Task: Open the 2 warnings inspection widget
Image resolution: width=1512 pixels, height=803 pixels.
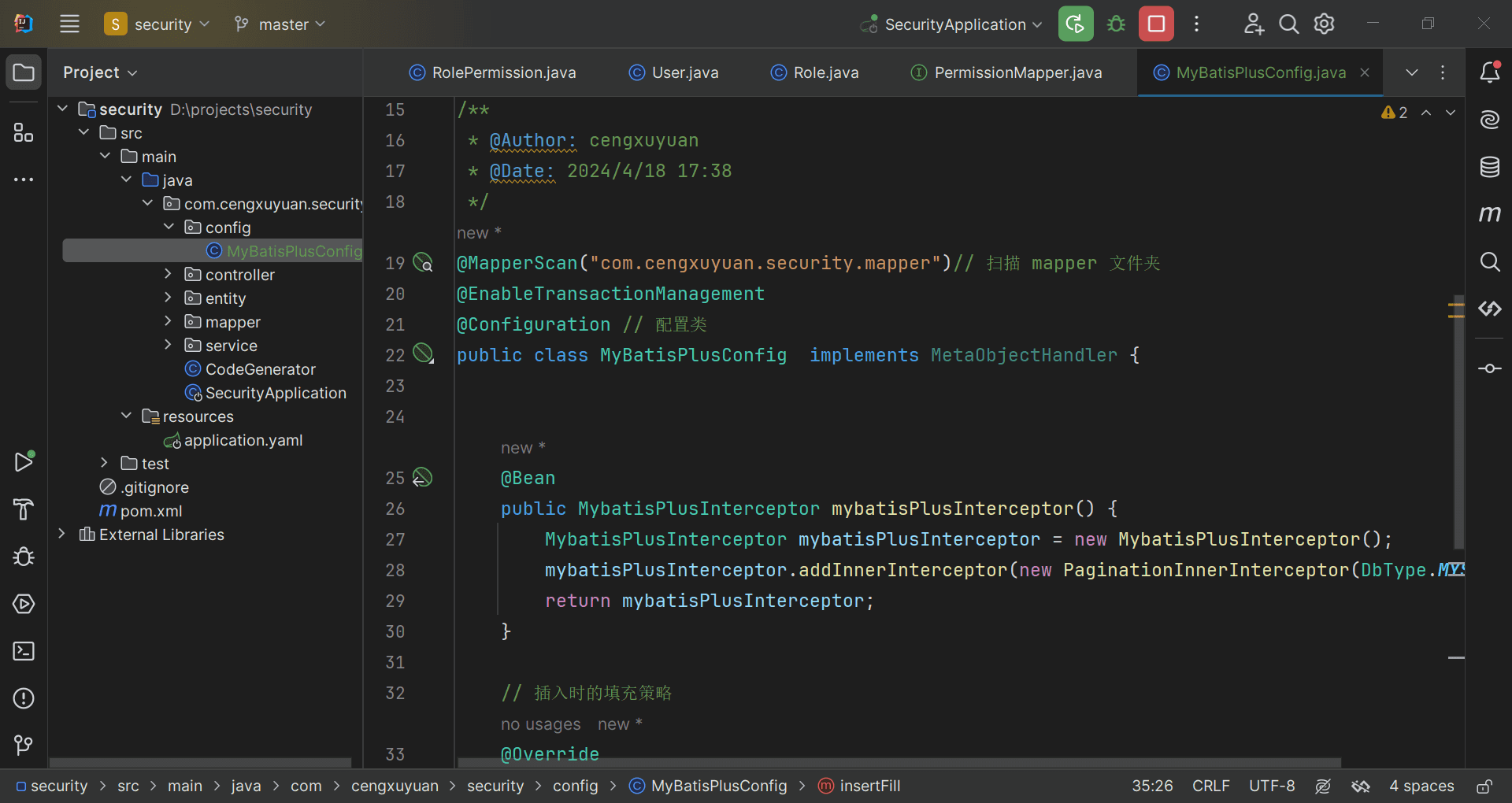Action: pyautogui.click(x=1394, y=113)
